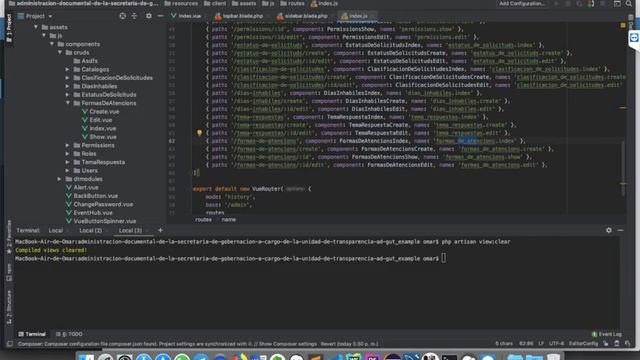
Task: Switch to terminal tab Local (2)
Action: coord(91,231)
